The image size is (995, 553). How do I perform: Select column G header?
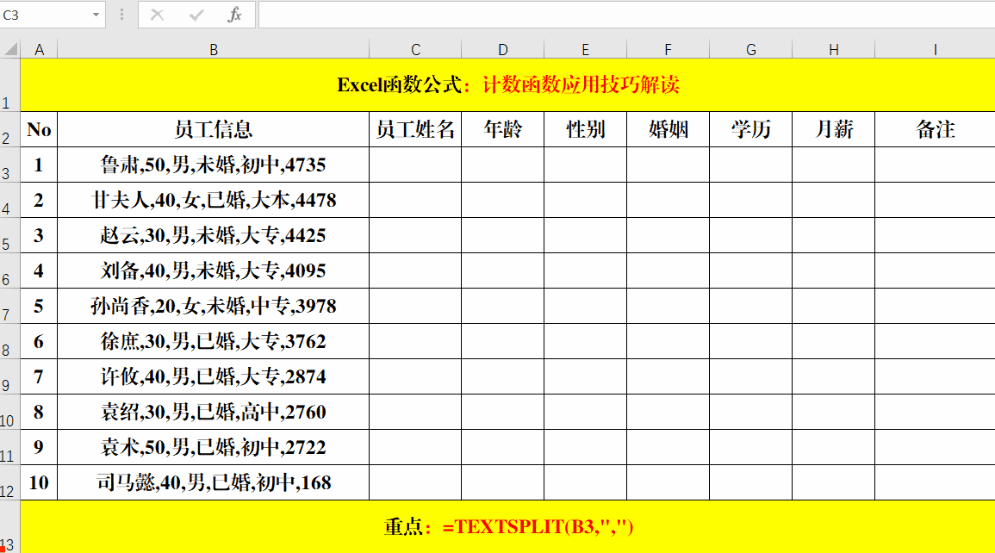pyautogui.click(x=751, y=50)
